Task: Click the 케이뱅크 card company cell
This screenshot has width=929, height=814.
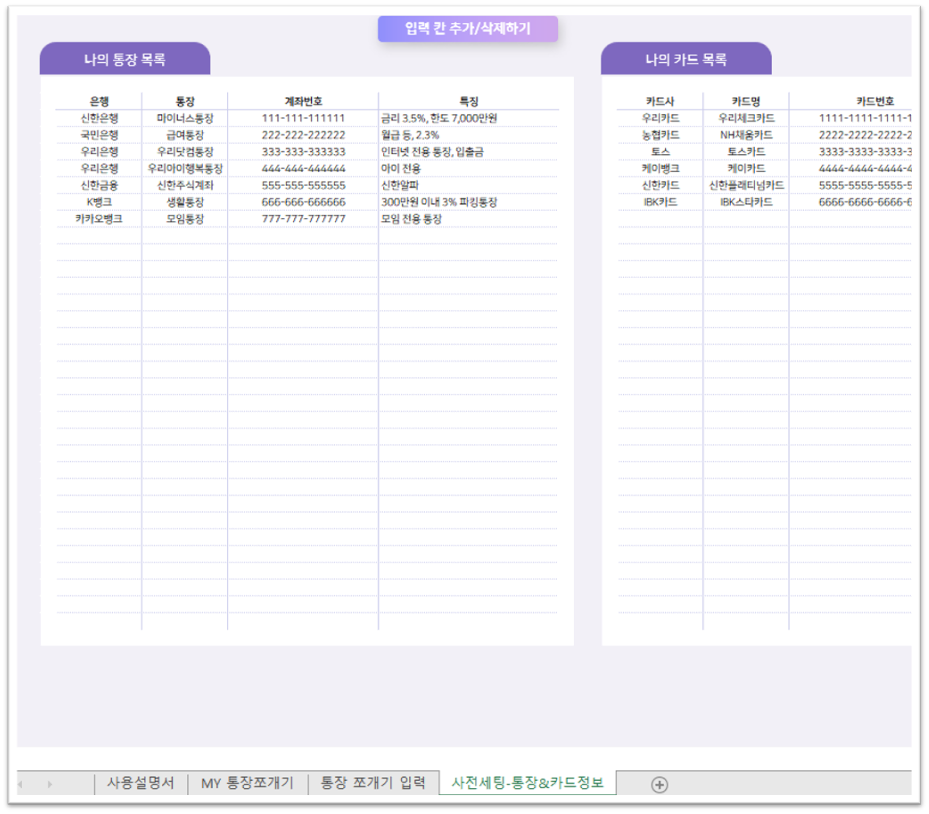Action: (660, 168)
